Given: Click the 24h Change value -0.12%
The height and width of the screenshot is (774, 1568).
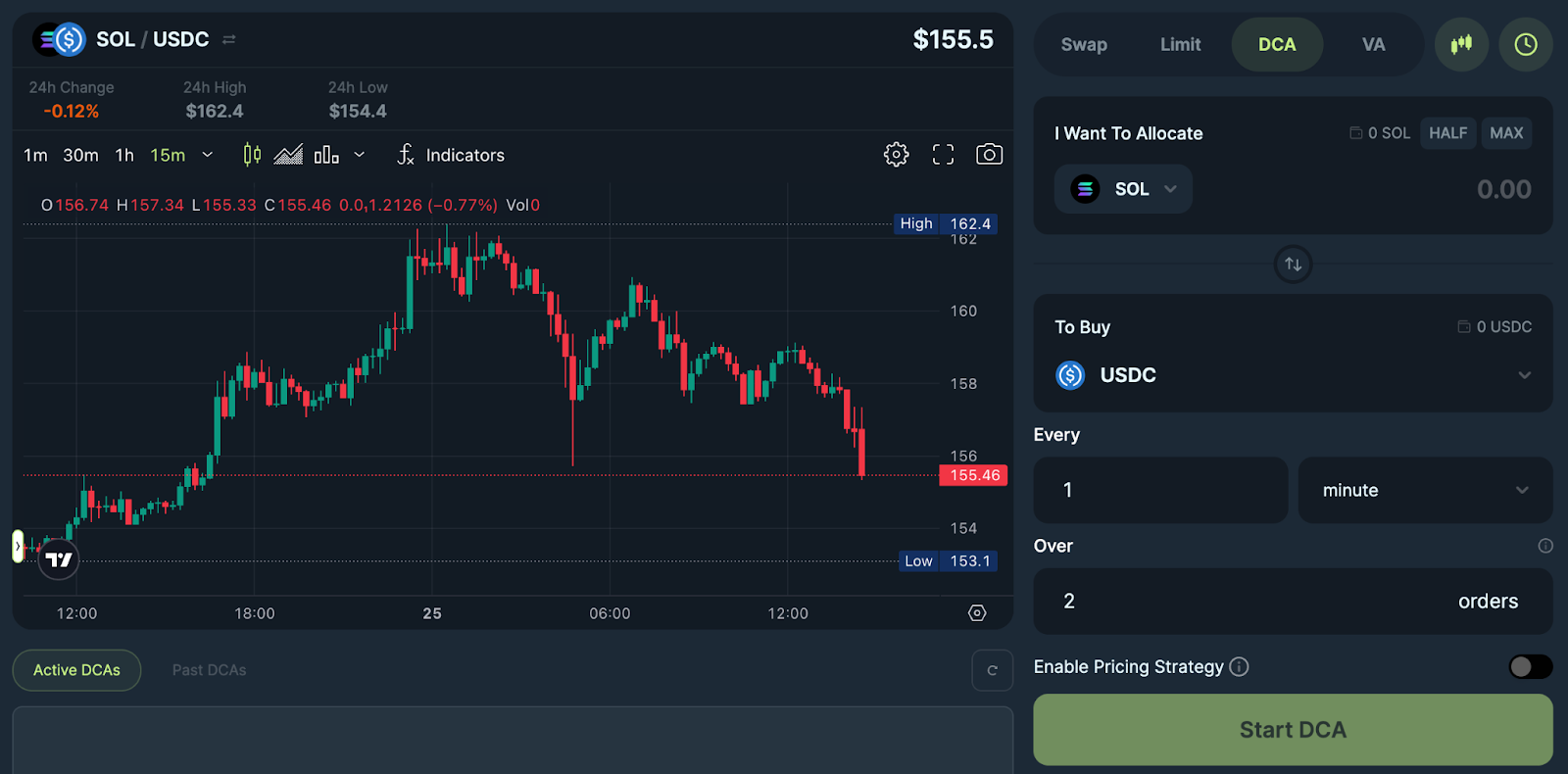Looking at the screenshot, I should click(x=71, y=112).
